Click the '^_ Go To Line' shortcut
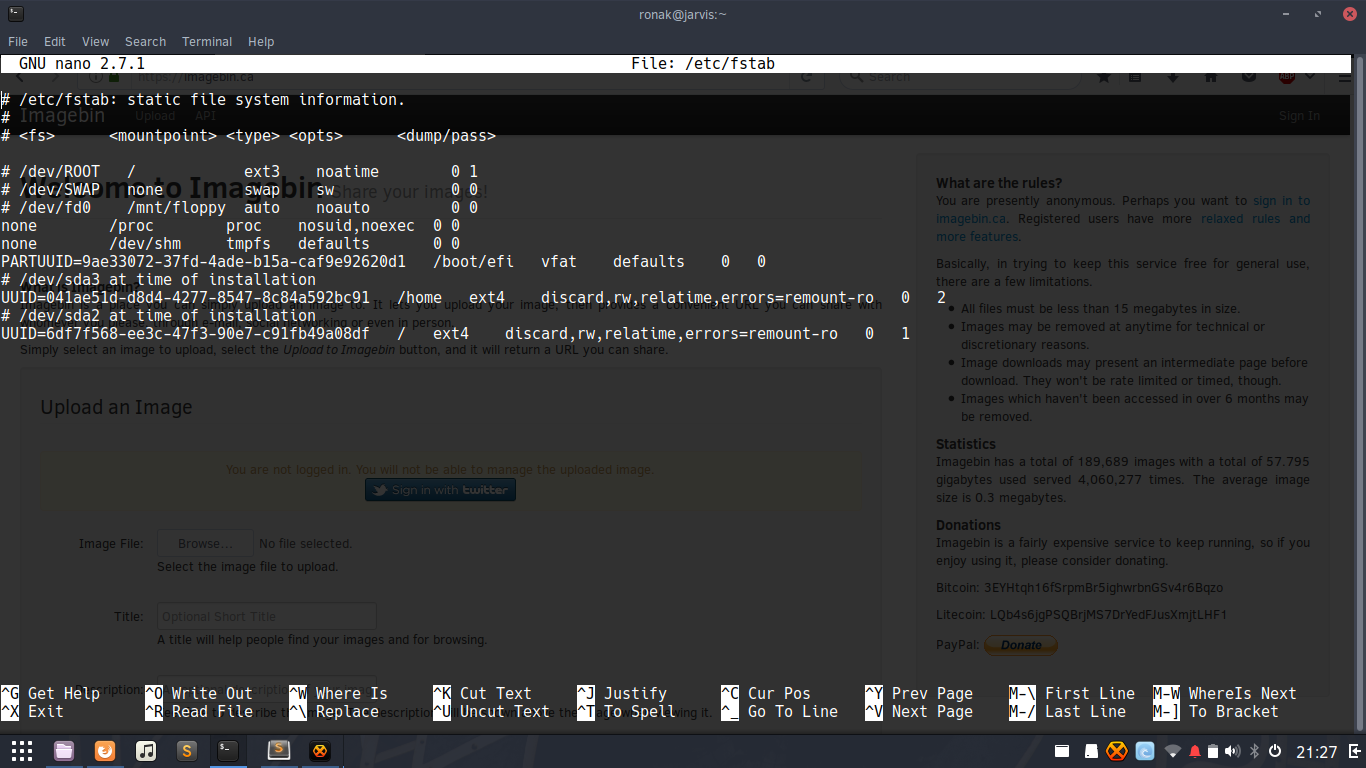 pyautogui.click(x=779, y=712)
